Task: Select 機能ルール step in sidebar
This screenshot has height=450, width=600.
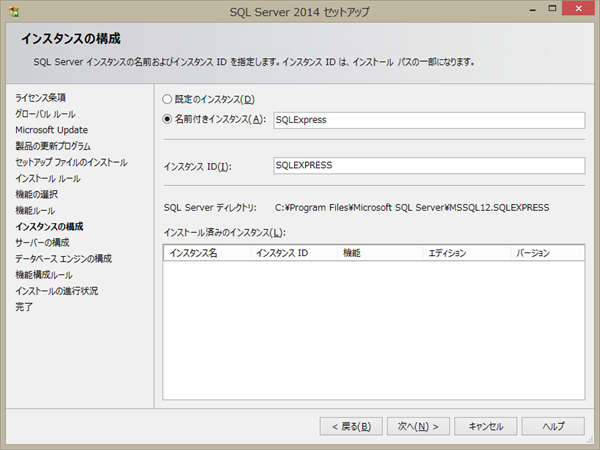Action: pyautogui.click(x=35, y=210)
